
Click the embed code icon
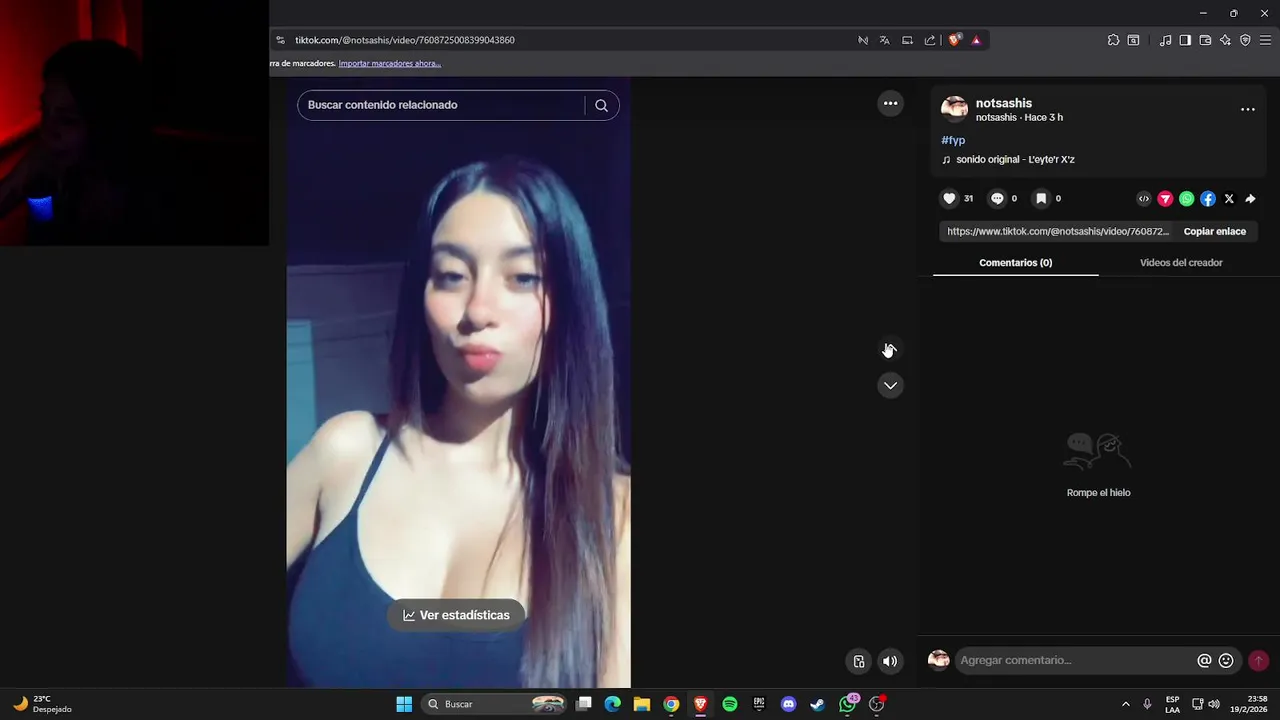pyautogui.click(x=1144, y=199)
